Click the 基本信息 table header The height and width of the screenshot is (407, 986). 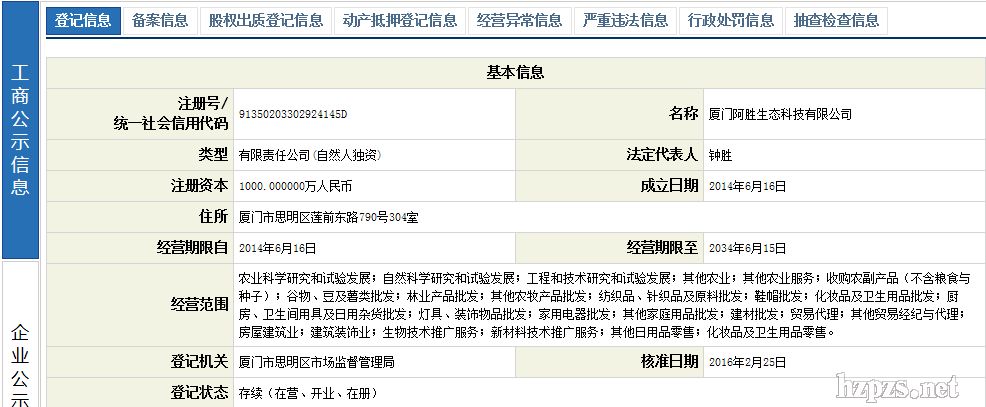click(x=514, y=72)
